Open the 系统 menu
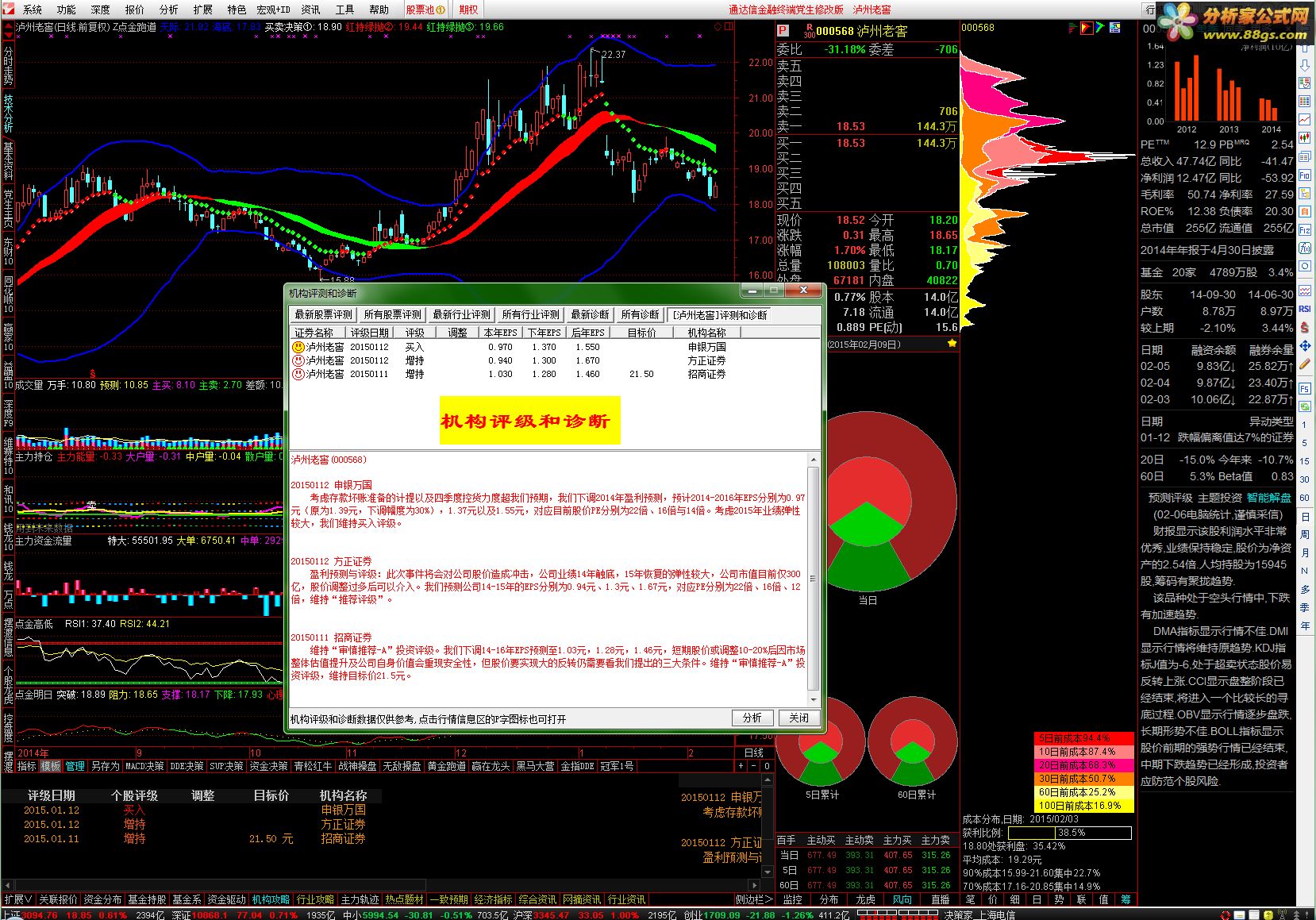The width and height of the screenshot is (1316, 920). coord(33,10)
